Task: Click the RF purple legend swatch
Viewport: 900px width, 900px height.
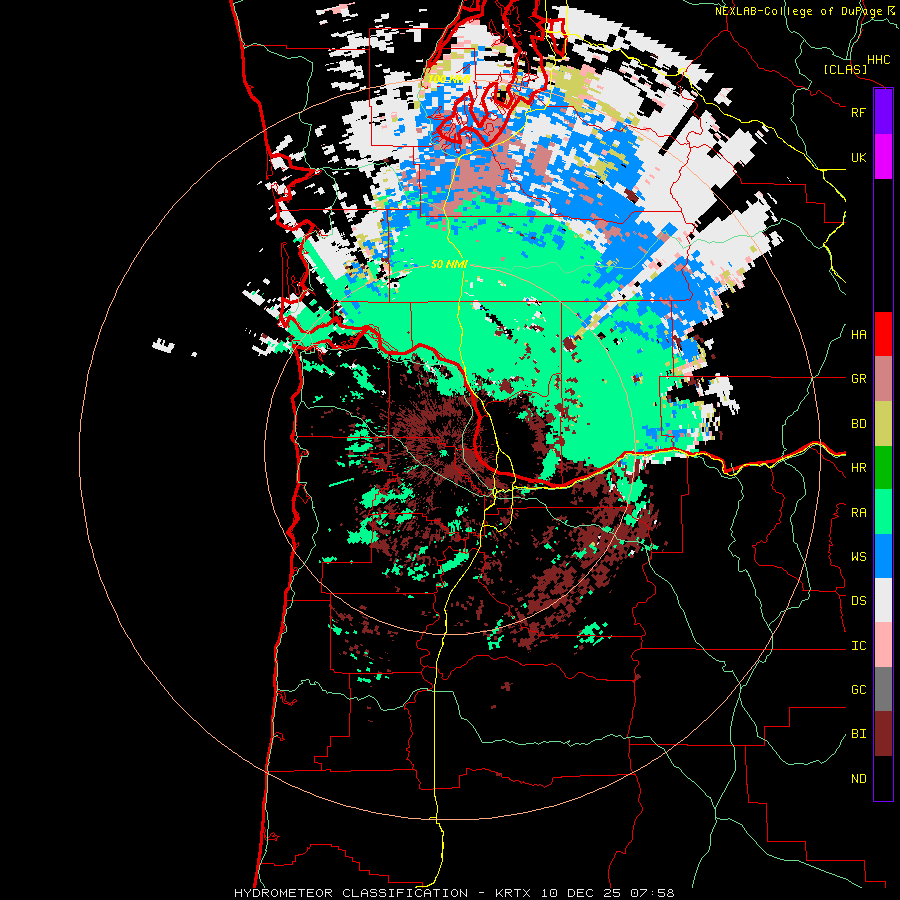Action: [883, 112]
